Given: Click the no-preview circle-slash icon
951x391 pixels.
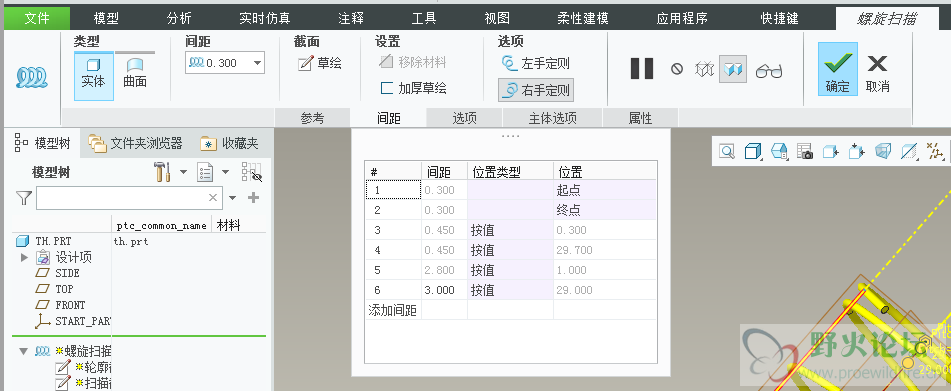Looking at the screenshot, I should 677,69.
